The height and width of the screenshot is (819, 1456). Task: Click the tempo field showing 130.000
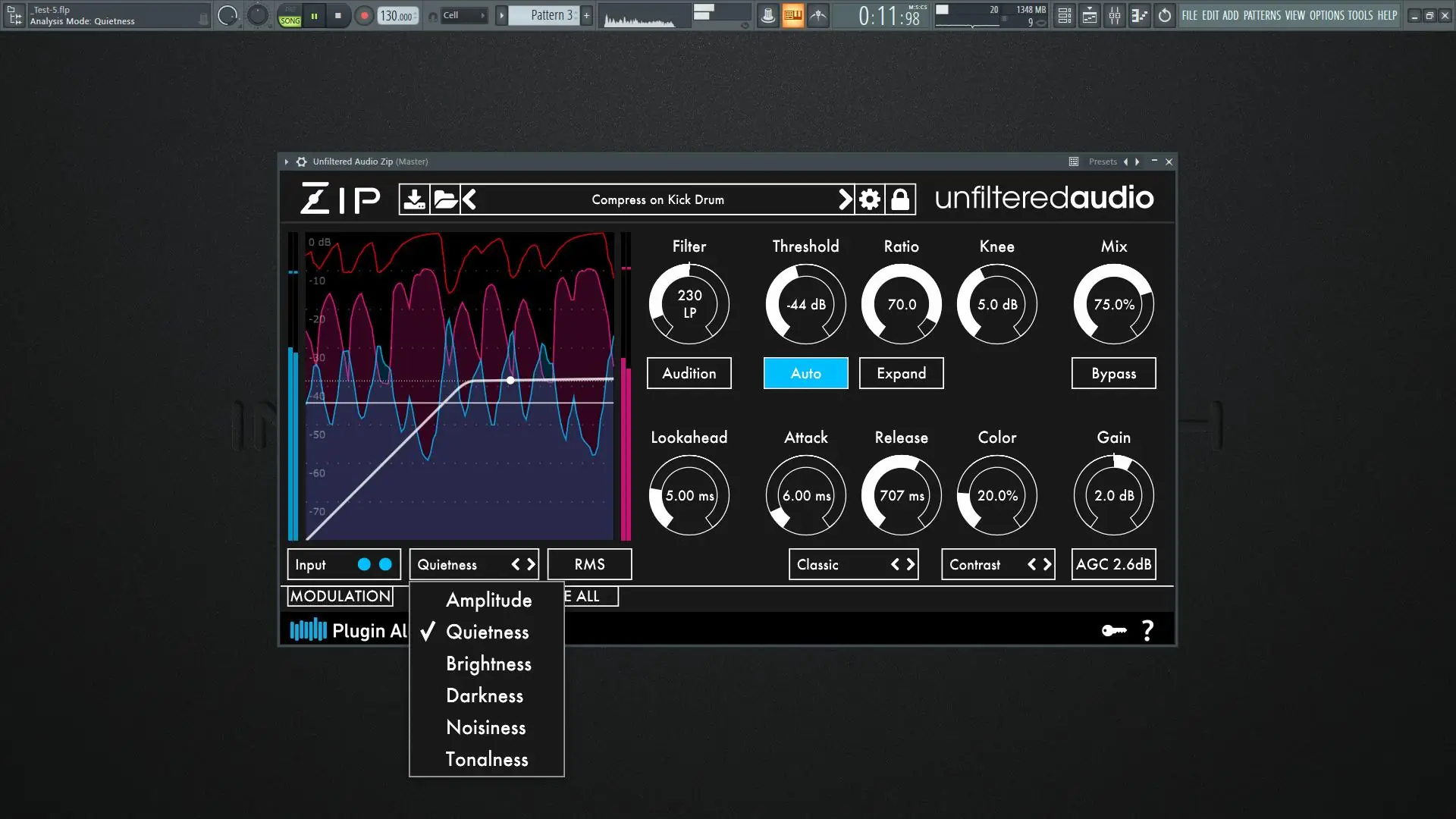click(397, 15)
